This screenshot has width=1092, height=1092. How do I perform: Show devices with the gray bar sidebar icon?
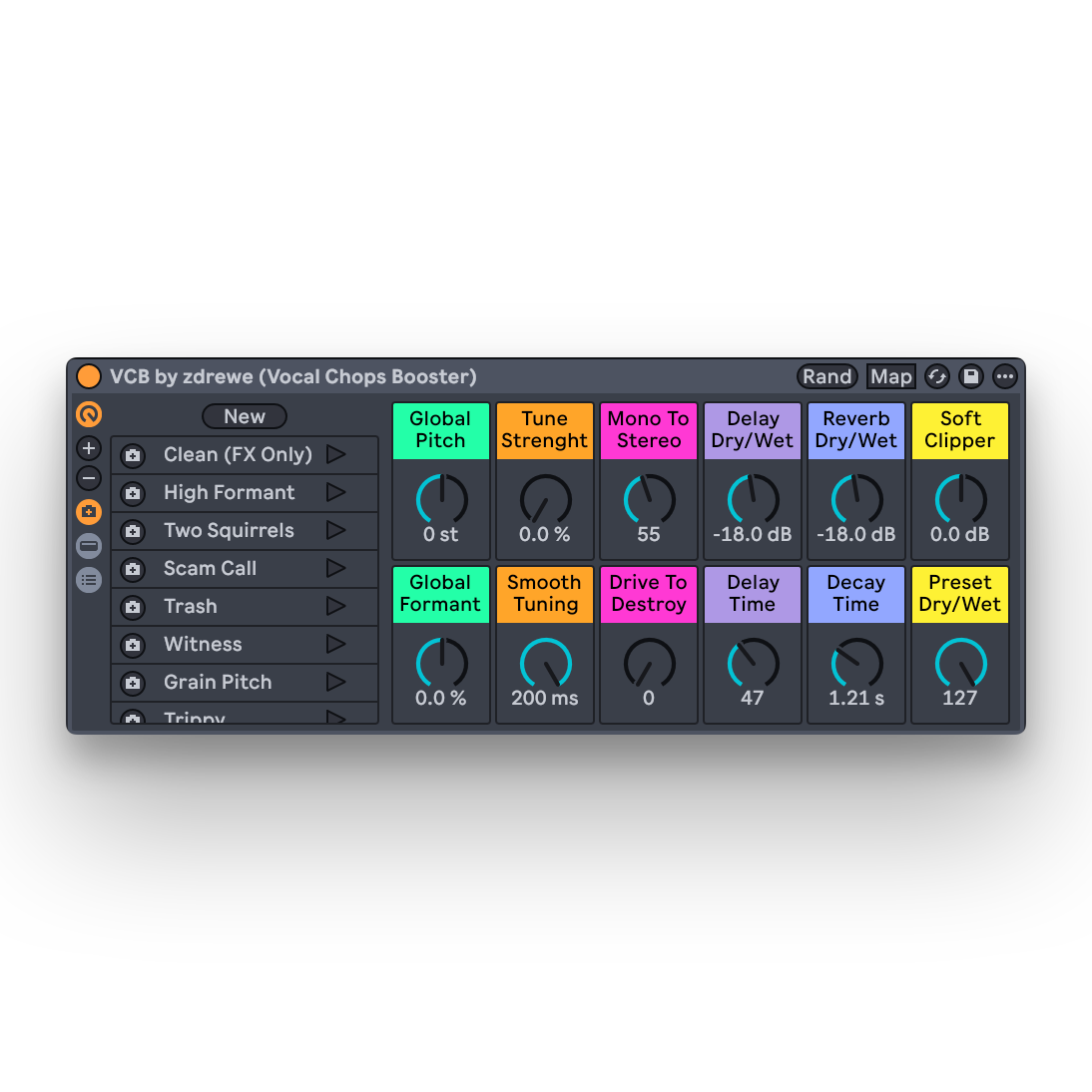(x=89, y=546)
